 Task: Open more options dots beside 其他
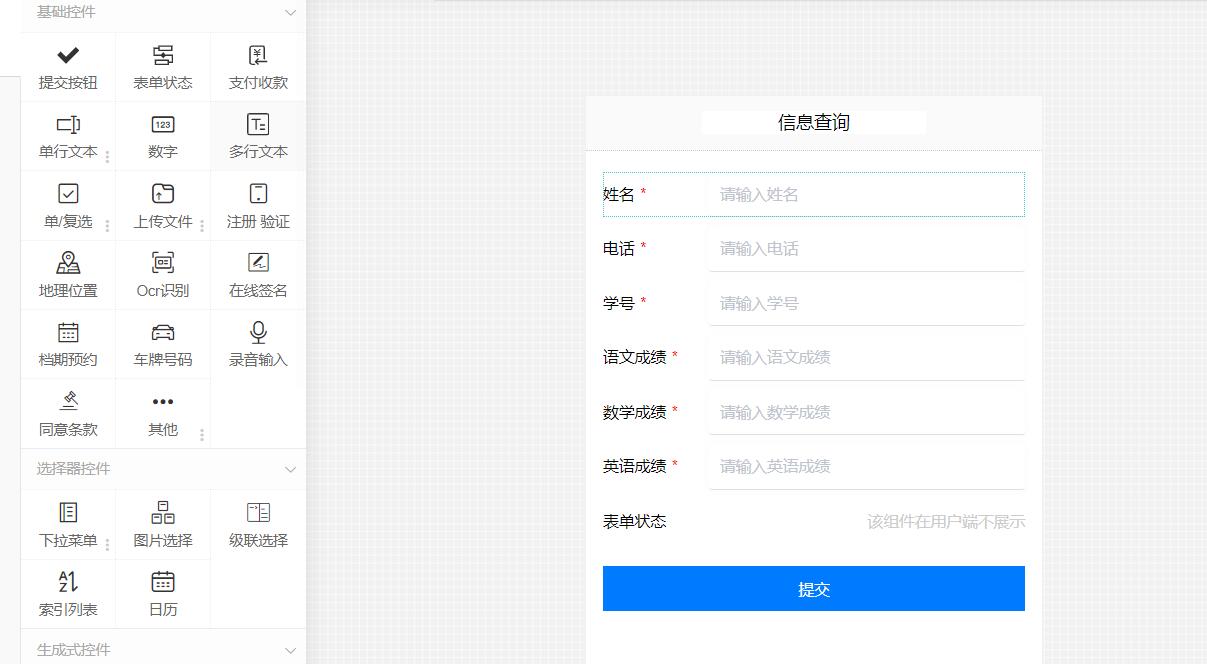tap(202, 434)
